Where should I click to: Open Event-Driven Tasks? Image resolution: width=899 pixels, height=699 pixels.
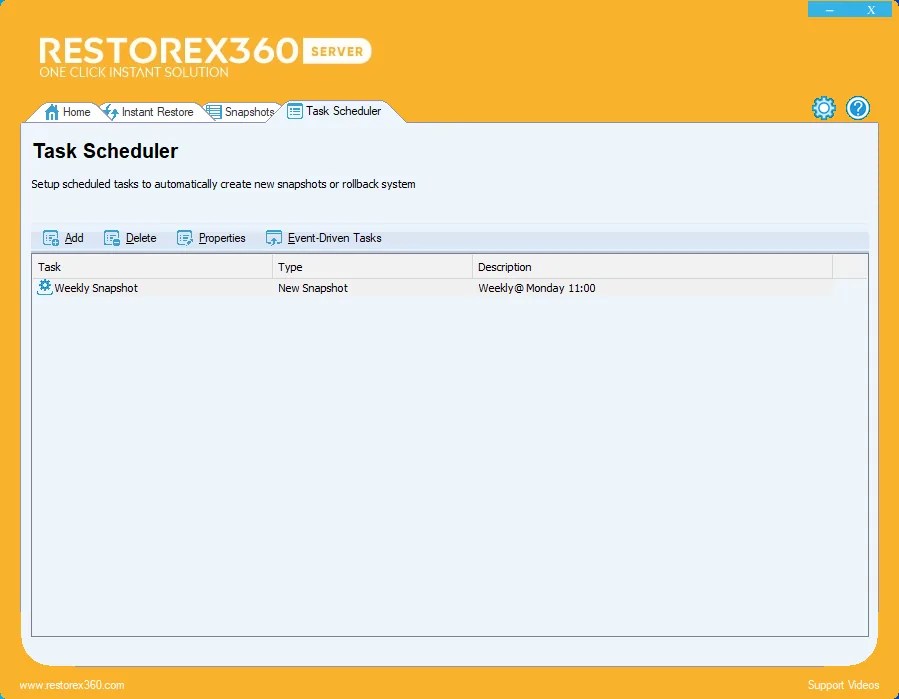click(323, 238)
